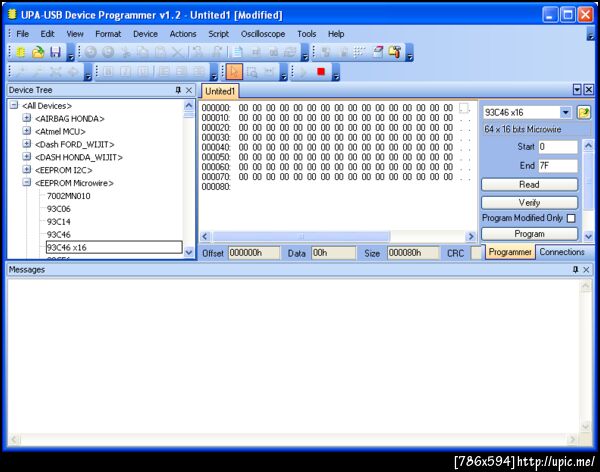Viewport: 600px width, 472px height.
Task: Click the End address input field
Action: click(x=558, y=166)
